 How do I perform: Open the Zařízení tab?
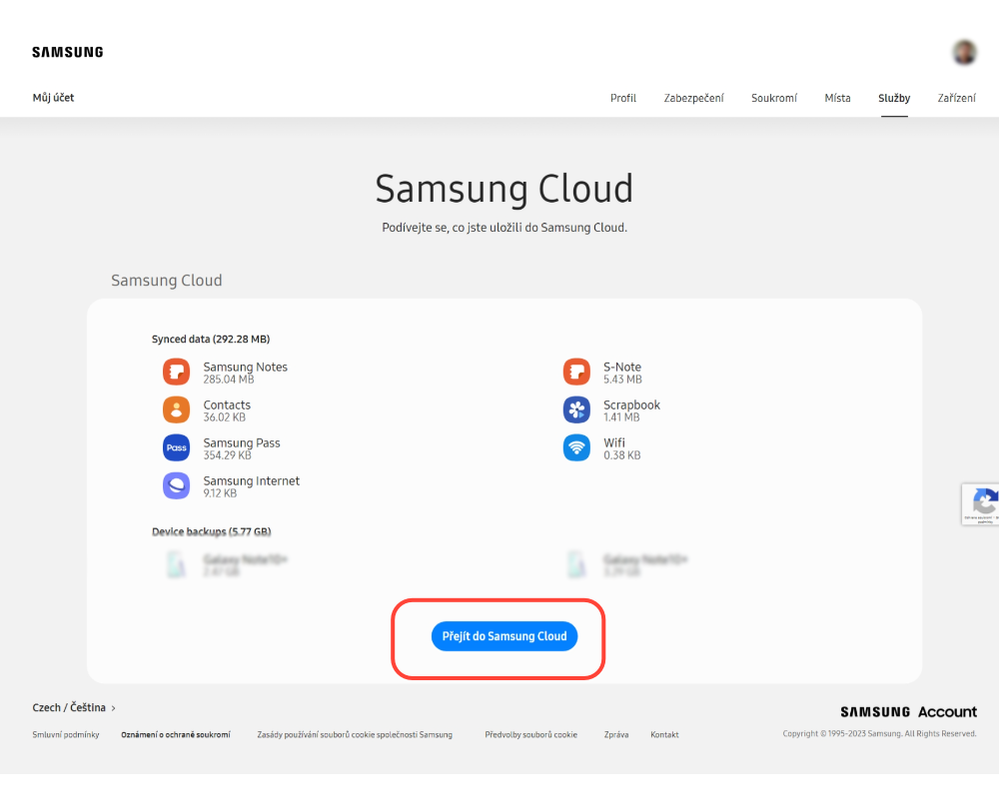click(x=956, y=98)
